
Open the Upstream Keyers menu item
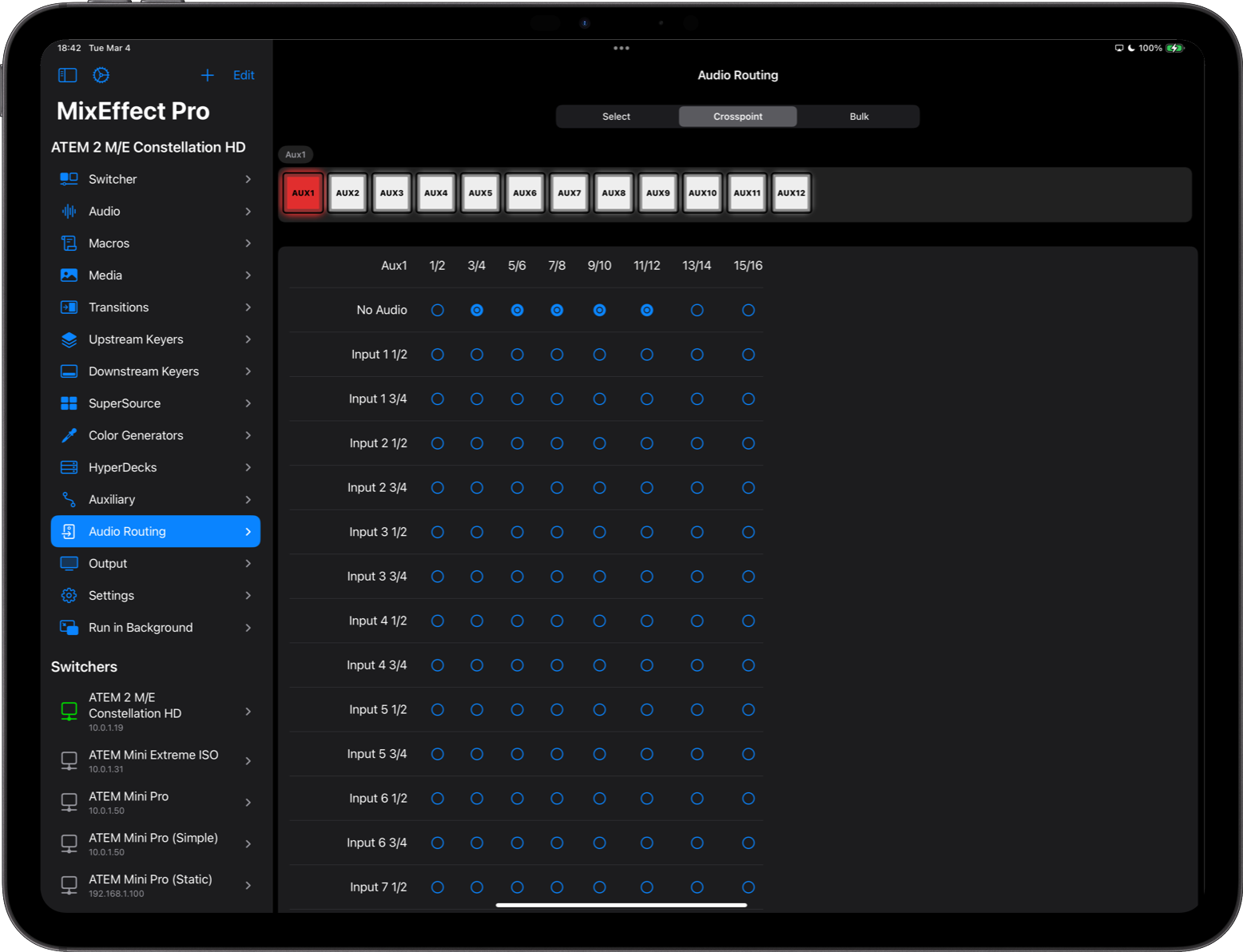pos(156,339)
